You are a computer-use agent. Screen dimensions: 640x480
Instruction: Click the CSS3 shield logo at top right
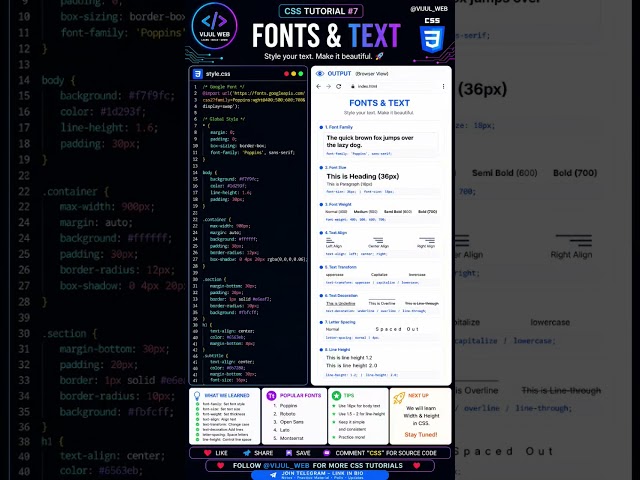[432, 40]
